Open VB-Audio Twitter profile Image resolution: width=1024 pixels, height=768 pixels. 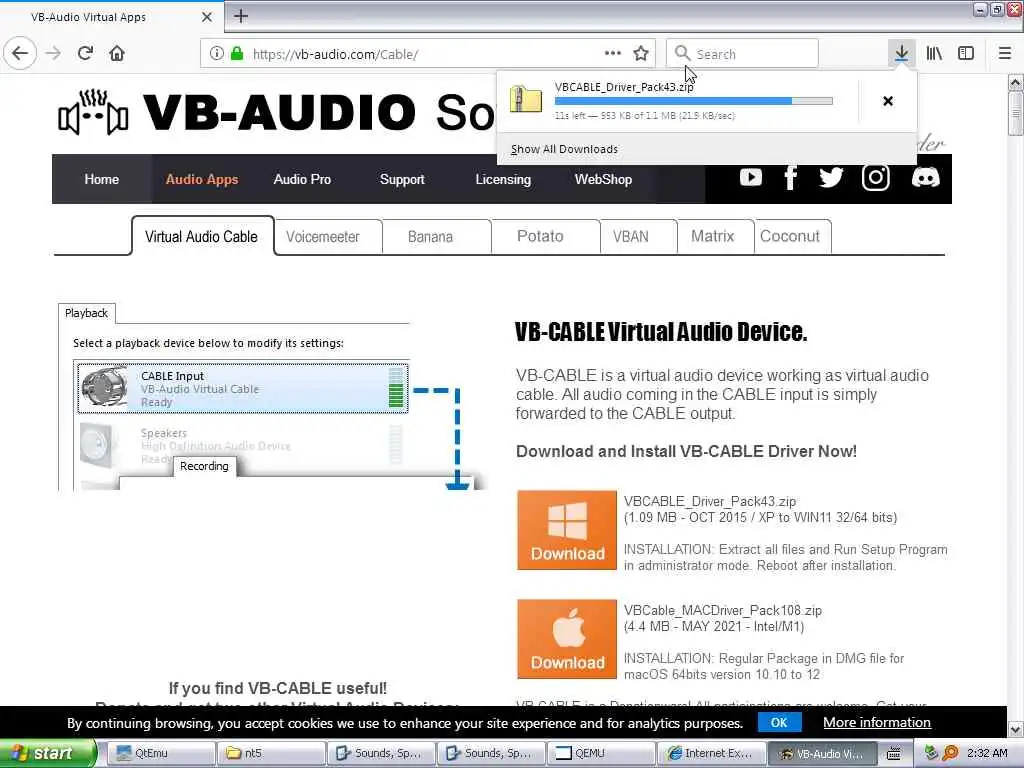831,178
